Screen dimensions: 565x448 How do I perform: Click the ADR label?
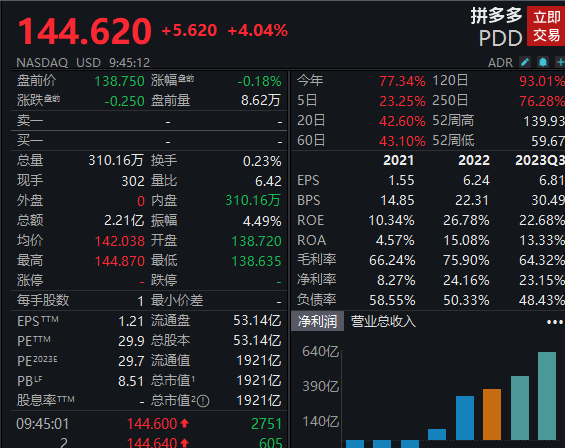click(x=500, y=63)
